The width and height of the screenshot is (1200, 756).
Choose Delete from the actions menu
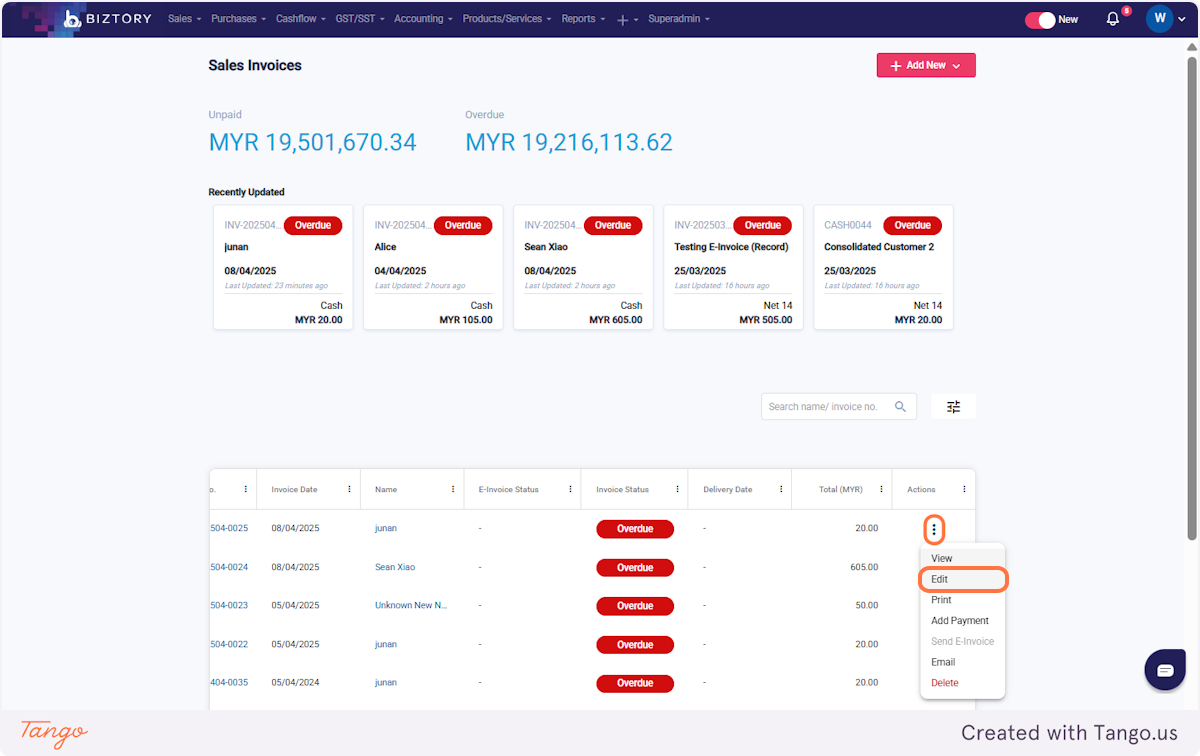click(x=962, y=683)
